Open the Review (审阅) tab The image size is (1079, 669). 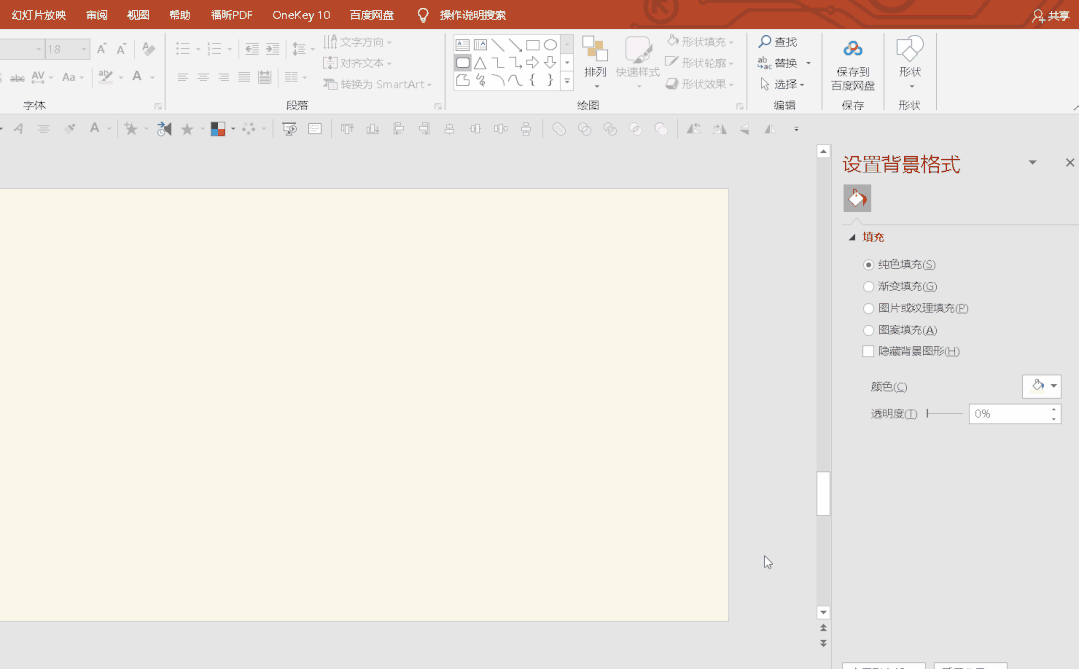96,15
